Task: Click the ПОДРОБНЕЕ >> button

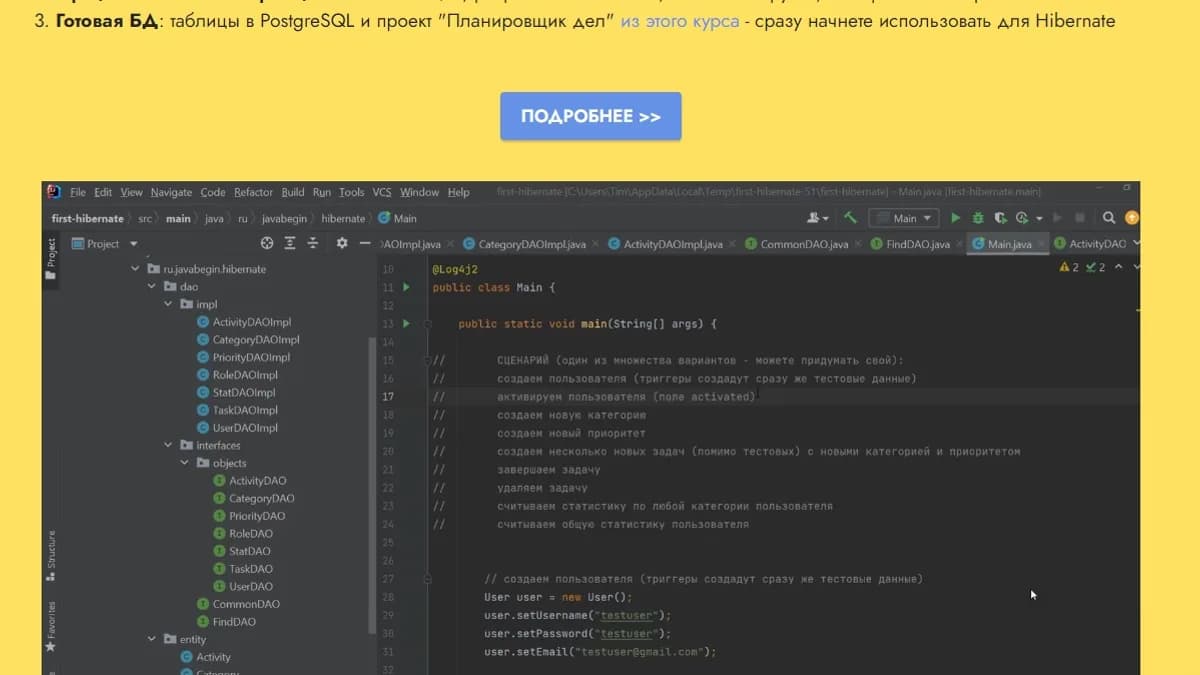Action: [x=590, y=116]
